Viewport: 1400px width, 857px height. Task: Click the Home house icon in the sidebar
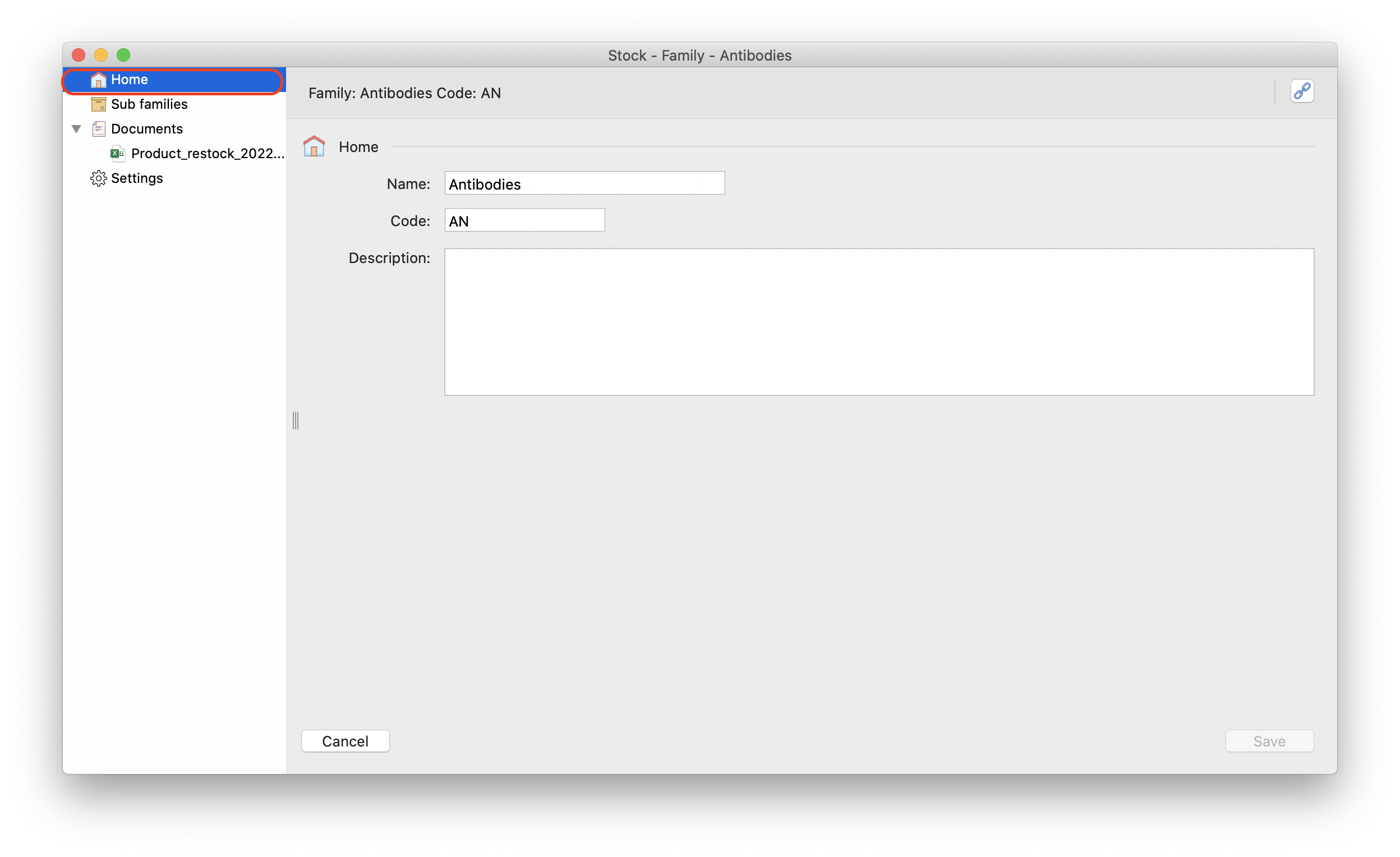click(x=98, y=80)
